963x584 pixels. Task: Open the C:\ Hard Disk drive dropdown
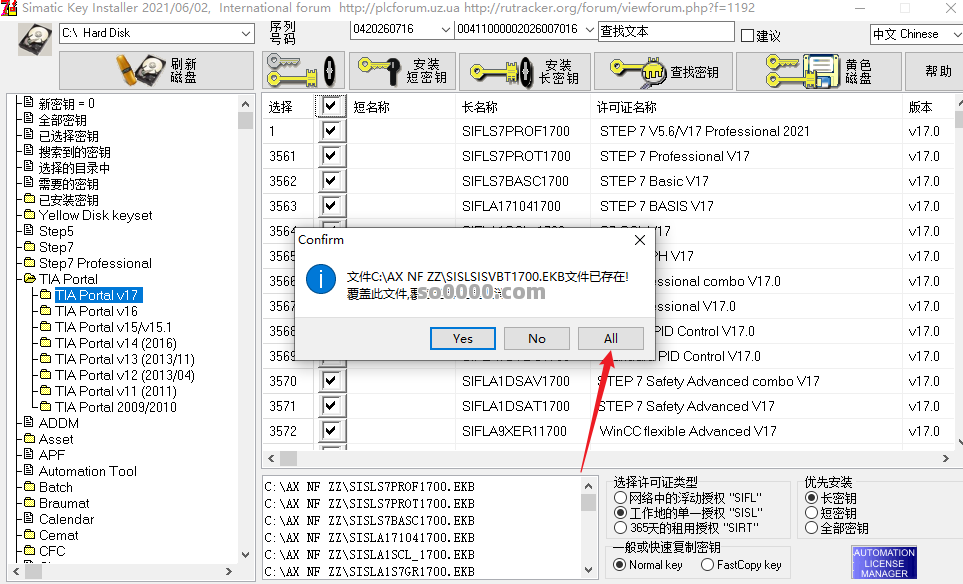pos(157,33)
